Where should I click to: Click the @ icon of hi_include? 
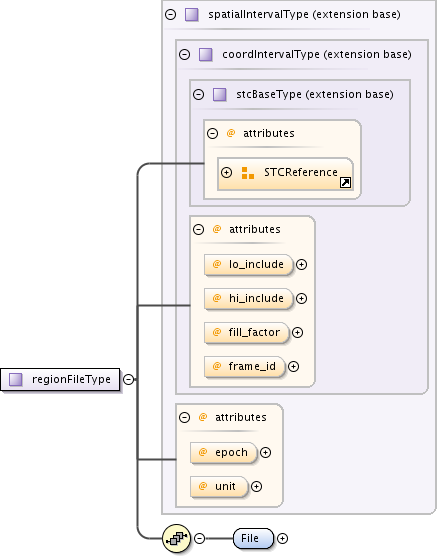217,298
